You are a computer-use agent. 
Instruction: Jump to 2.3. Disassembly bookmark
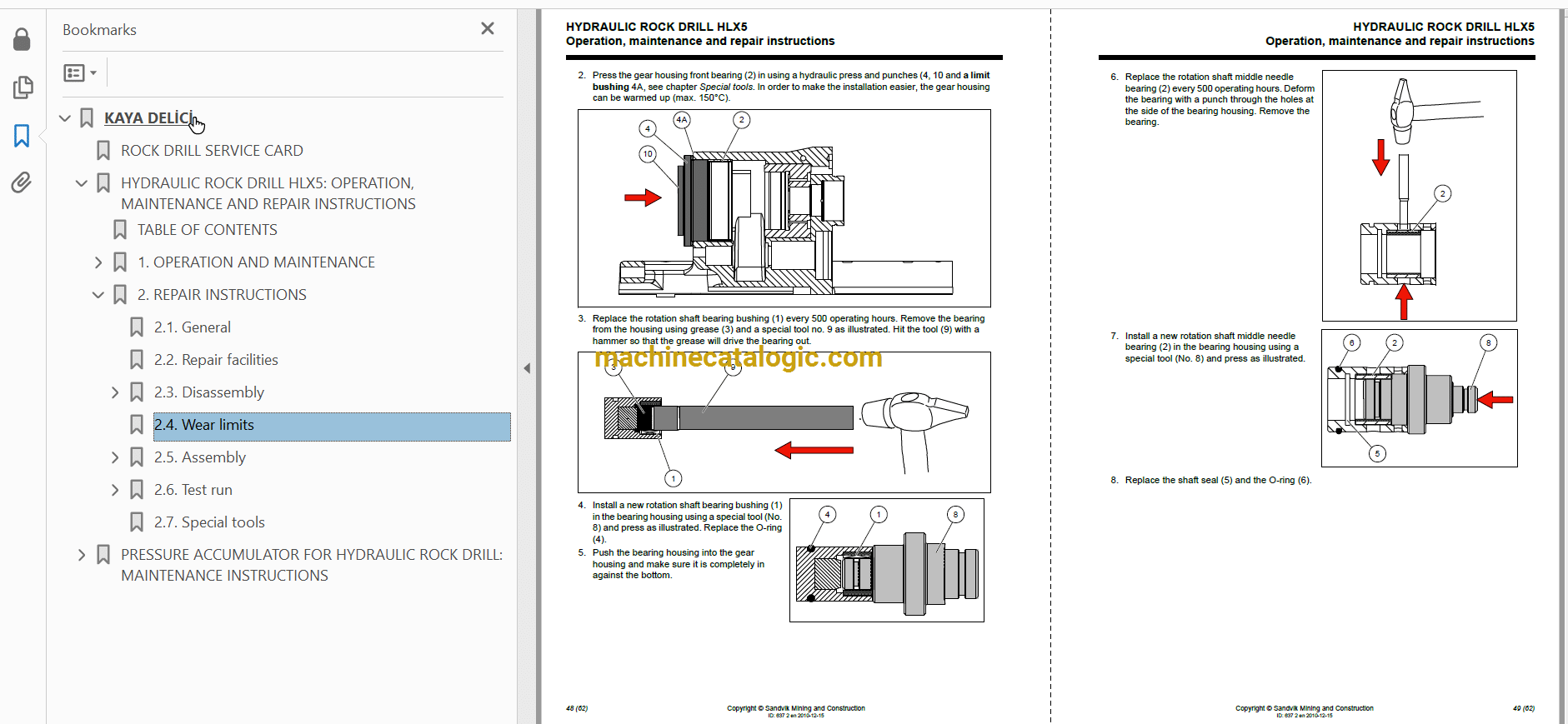(x=209, y=392)
